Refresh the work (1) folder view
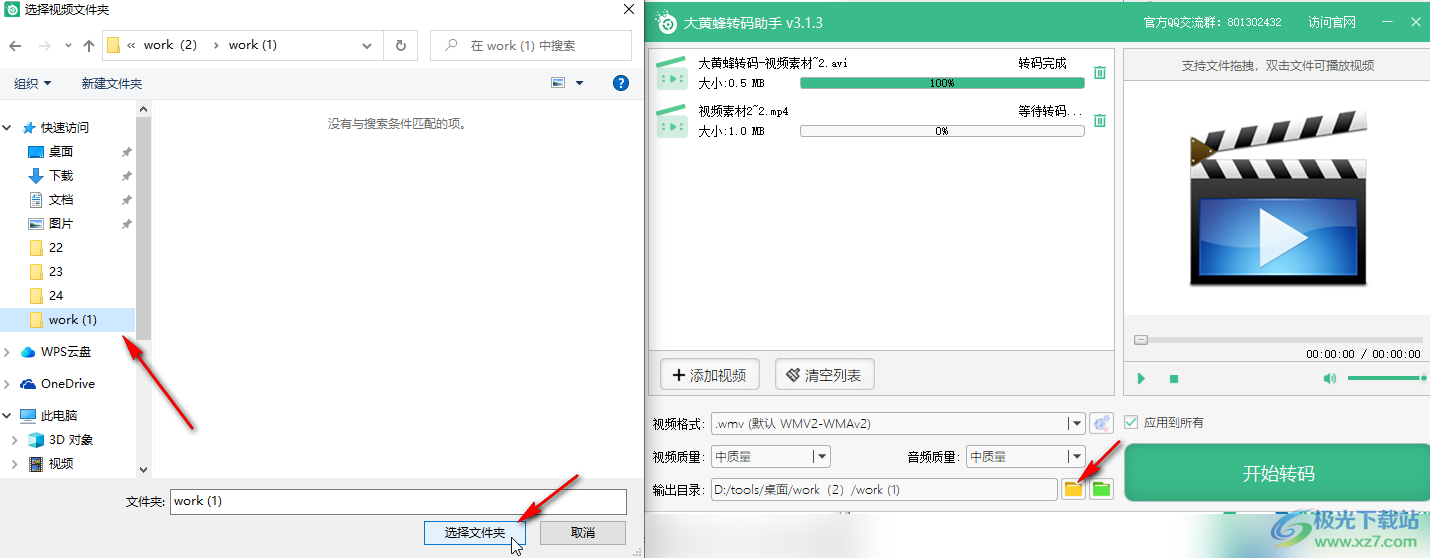Image resolution: width=1430 pixels, height=558 pixels. [400, 45]
